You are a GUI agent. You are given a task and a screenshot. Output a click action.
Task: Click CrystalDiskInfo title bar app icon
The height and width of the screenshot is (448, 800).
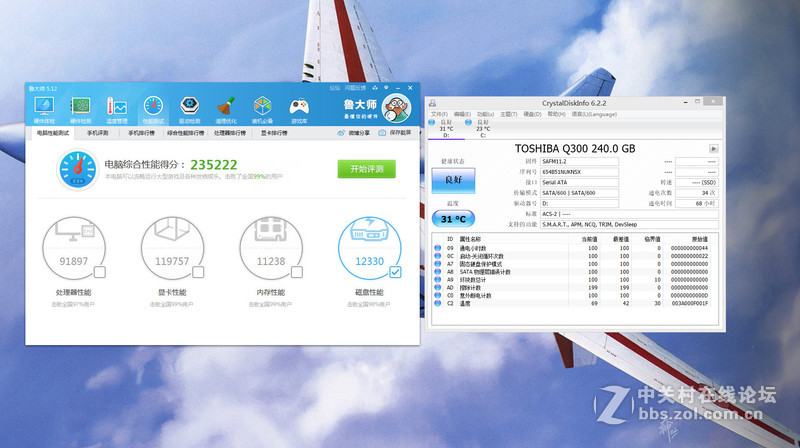(433, 103)
